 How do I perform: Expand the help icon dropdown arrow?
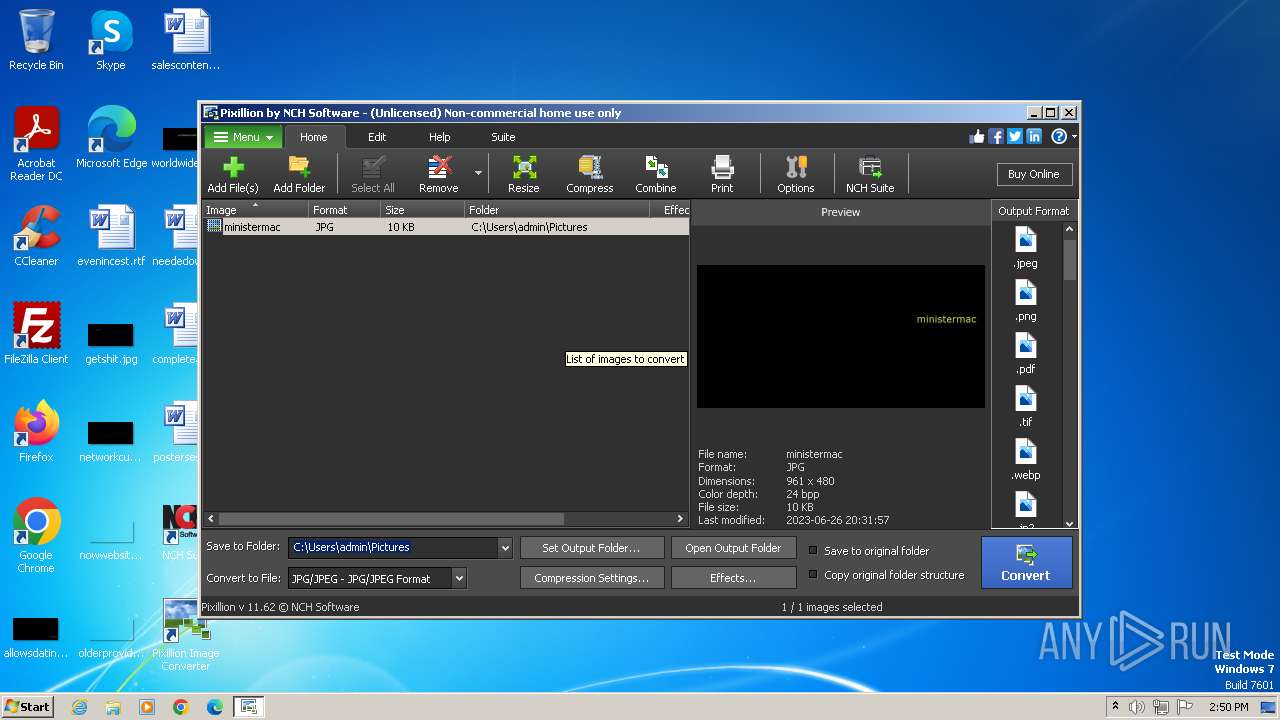pyautogui.click(x=1073, y=136)
